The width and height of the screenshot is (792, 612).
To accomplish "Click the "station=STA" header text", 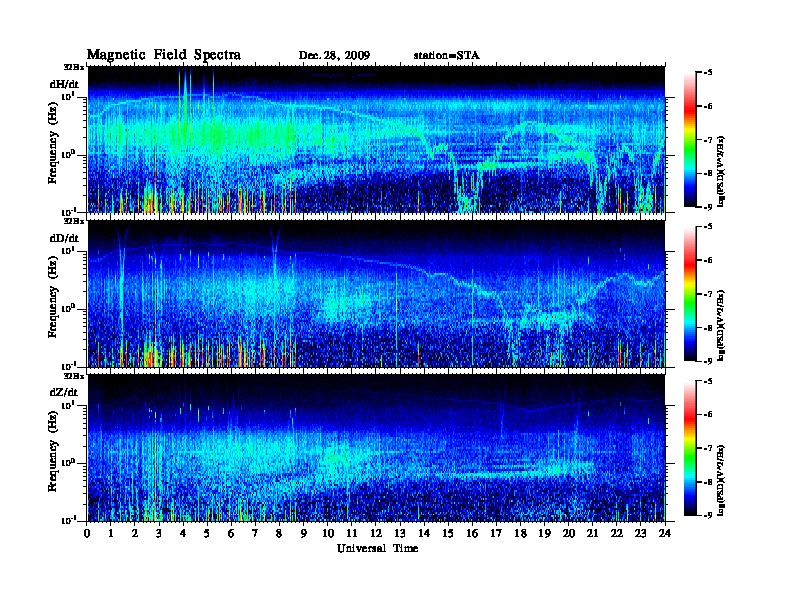I will point(447,56).
